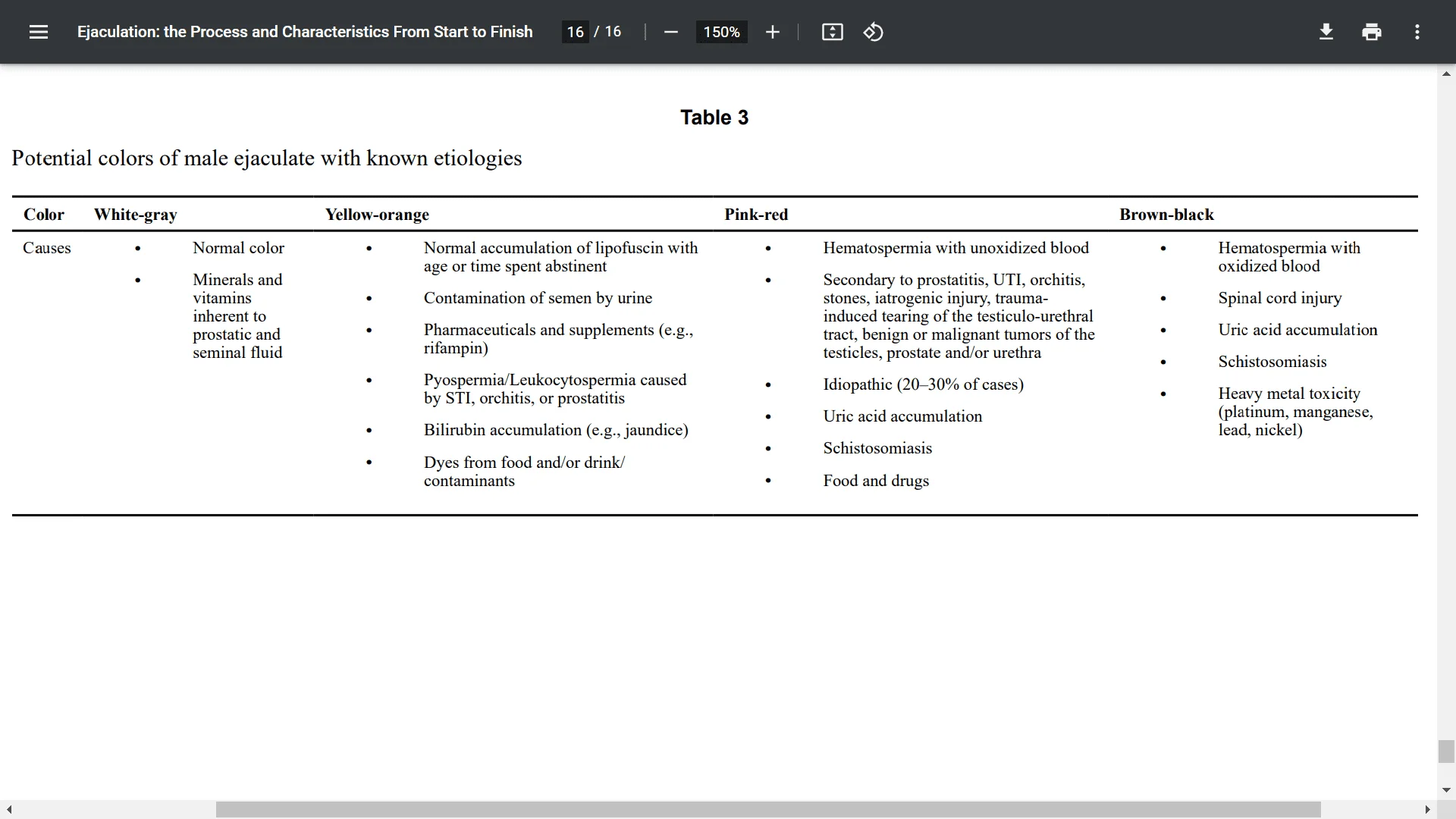The image size is (1456, 819).
Task: Click the scroll right arrow
Action: (x=1427, y=810)
